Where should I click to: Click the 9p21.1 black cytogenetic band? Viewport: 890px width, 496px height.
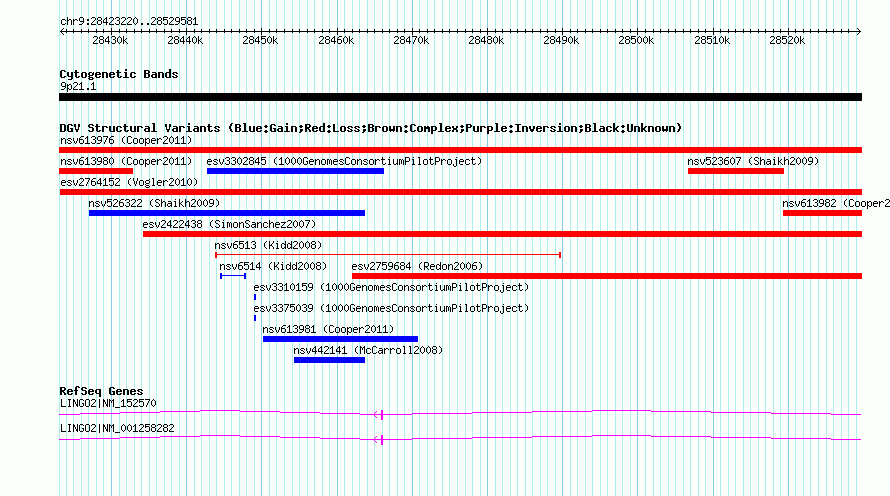coord(460,97)
